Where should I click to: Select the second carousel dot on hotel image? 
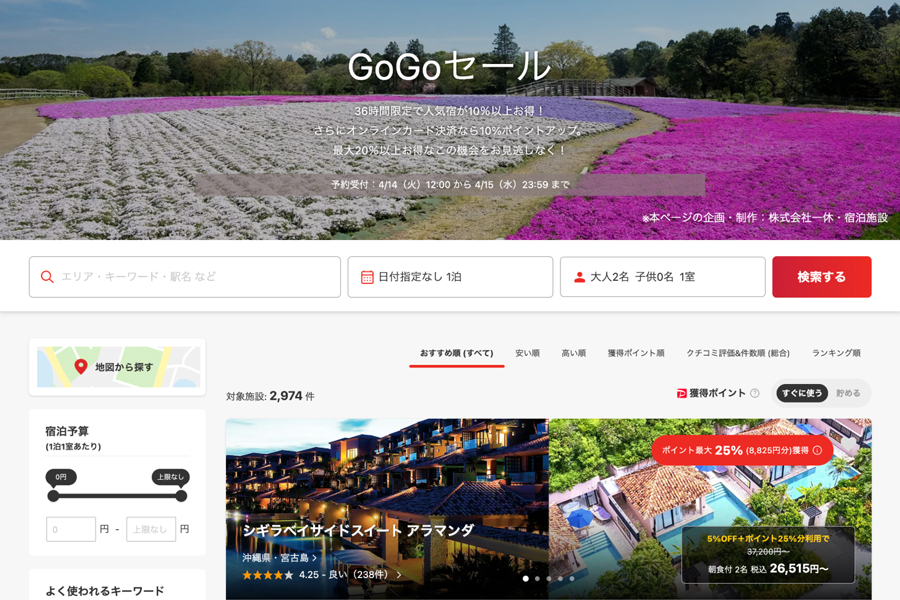pyautogui.click(x=537, y=578)
